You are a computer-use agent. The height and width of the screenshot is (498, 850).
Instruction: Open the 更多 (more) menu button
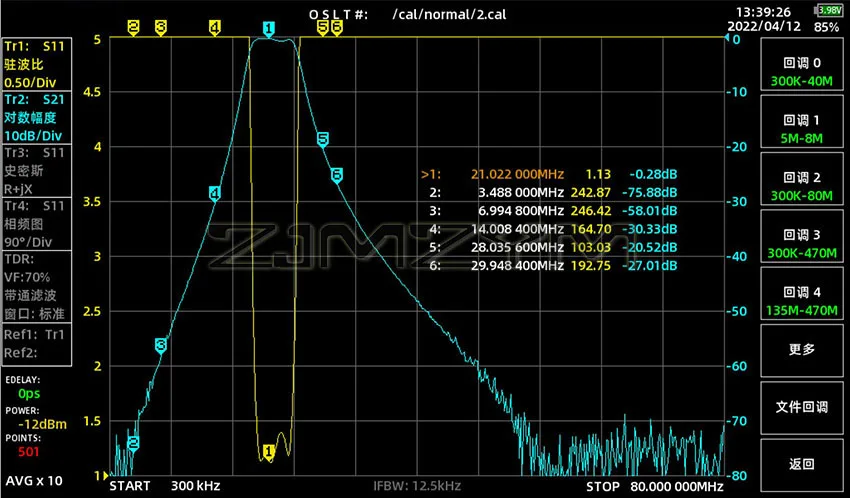click(802, 350)
